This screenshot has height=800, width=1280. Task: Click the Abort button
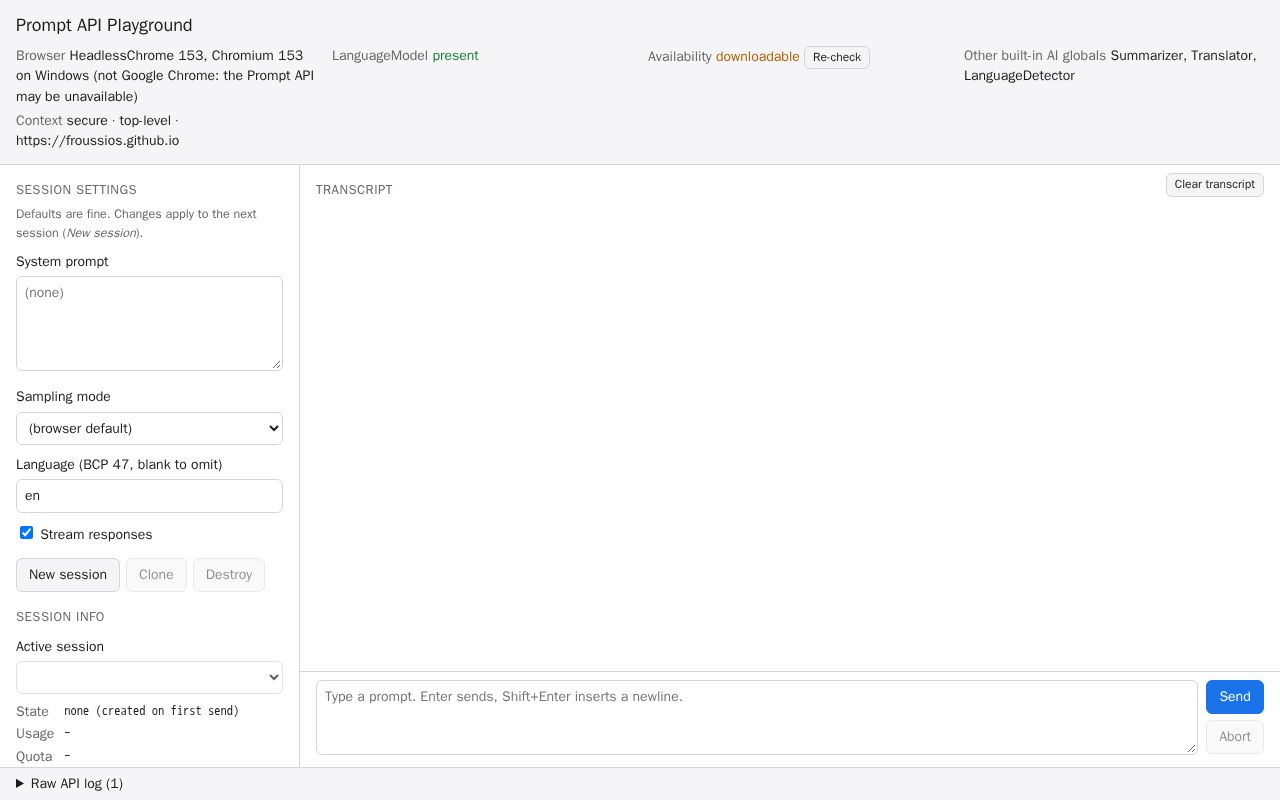pyautogui.click(x=1234, y=737)
